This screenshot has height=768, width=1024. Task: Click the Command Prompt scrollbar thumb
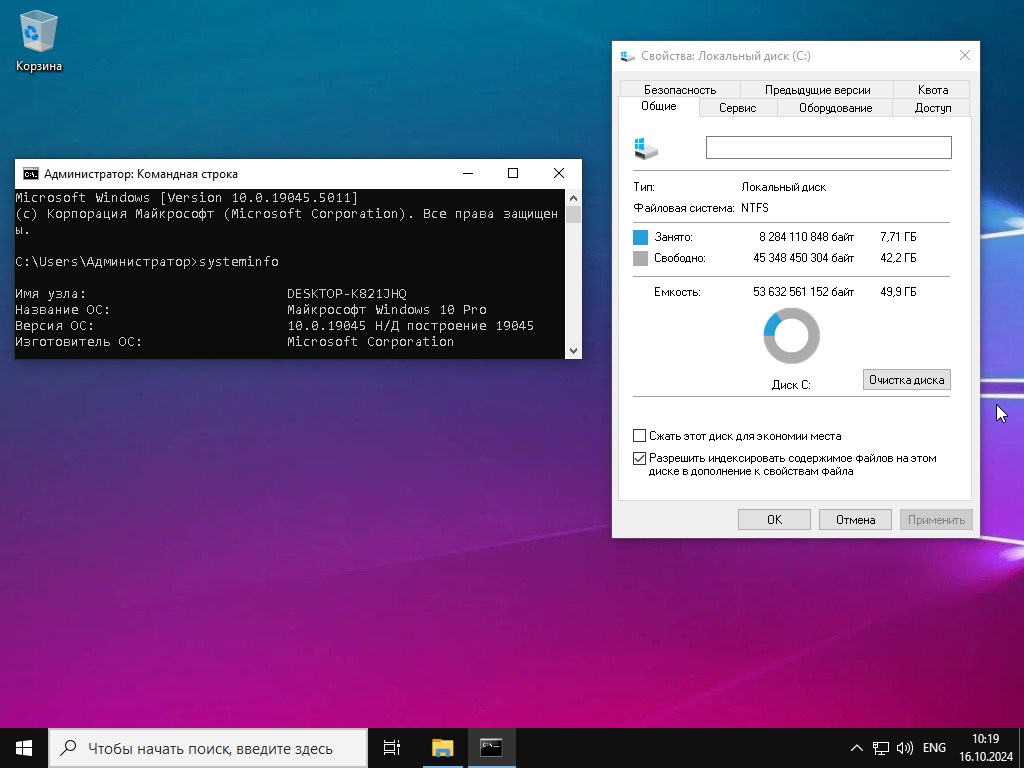(x=573, y=214)
